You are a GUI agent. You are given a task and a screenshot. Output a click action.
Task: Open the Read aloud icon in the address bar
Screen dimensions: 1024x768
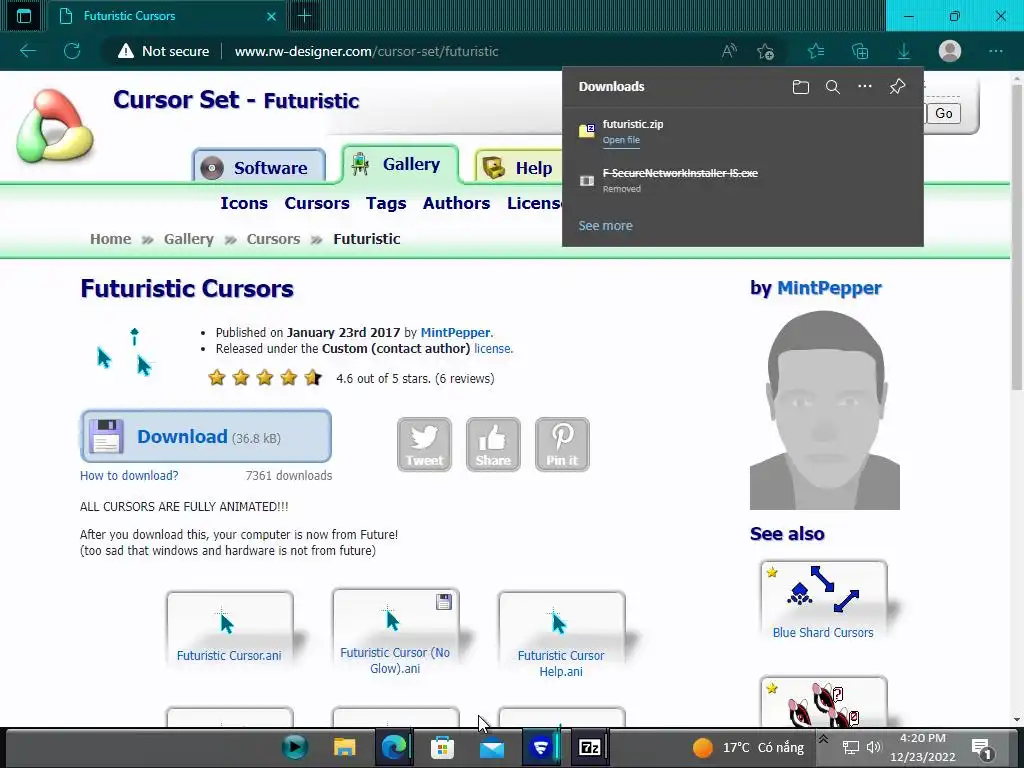[x=729, y=51]
